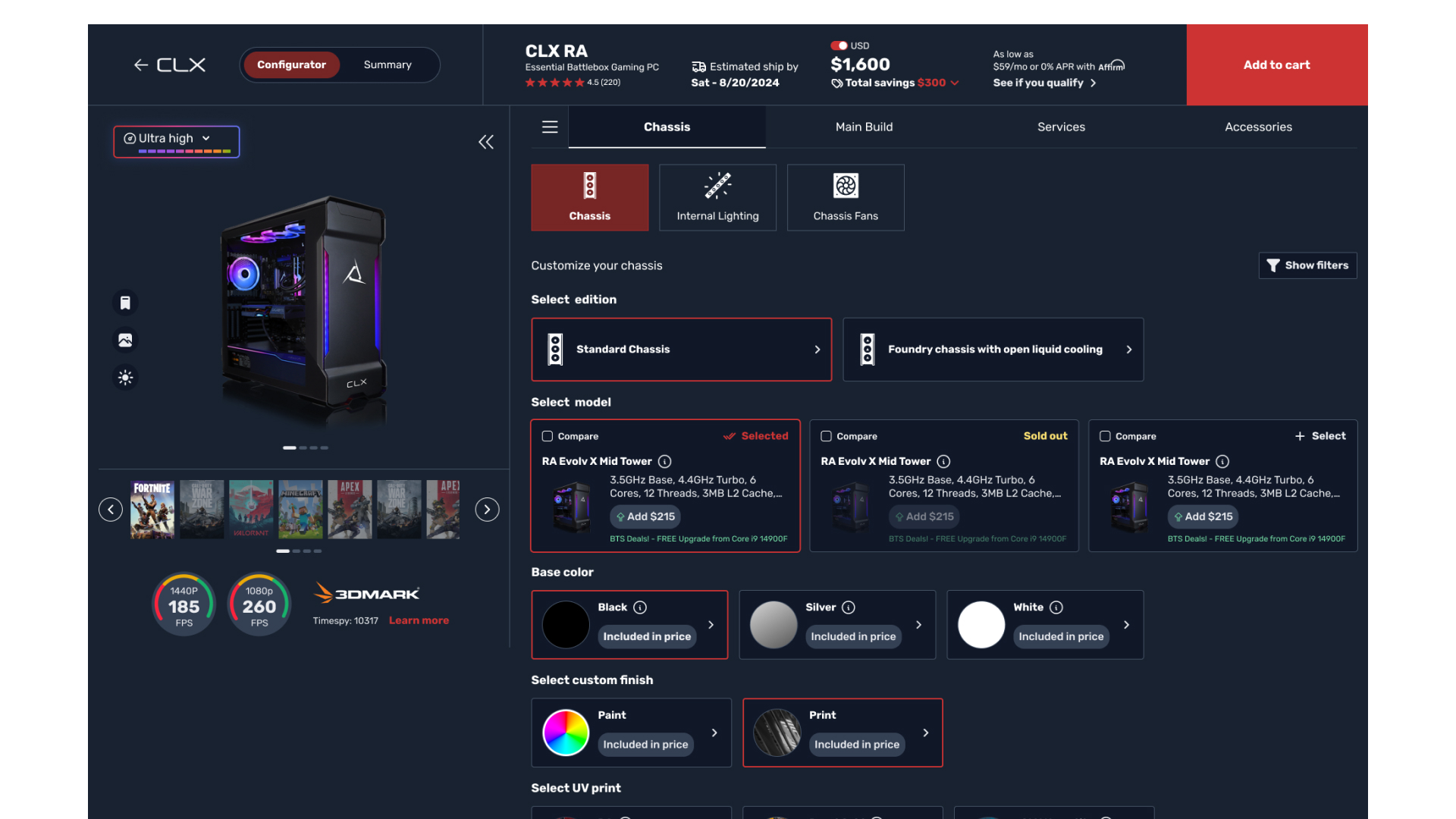Click Add $215 on the selected model
This screenshot has height=819, width=1456.
coord(645,516)
